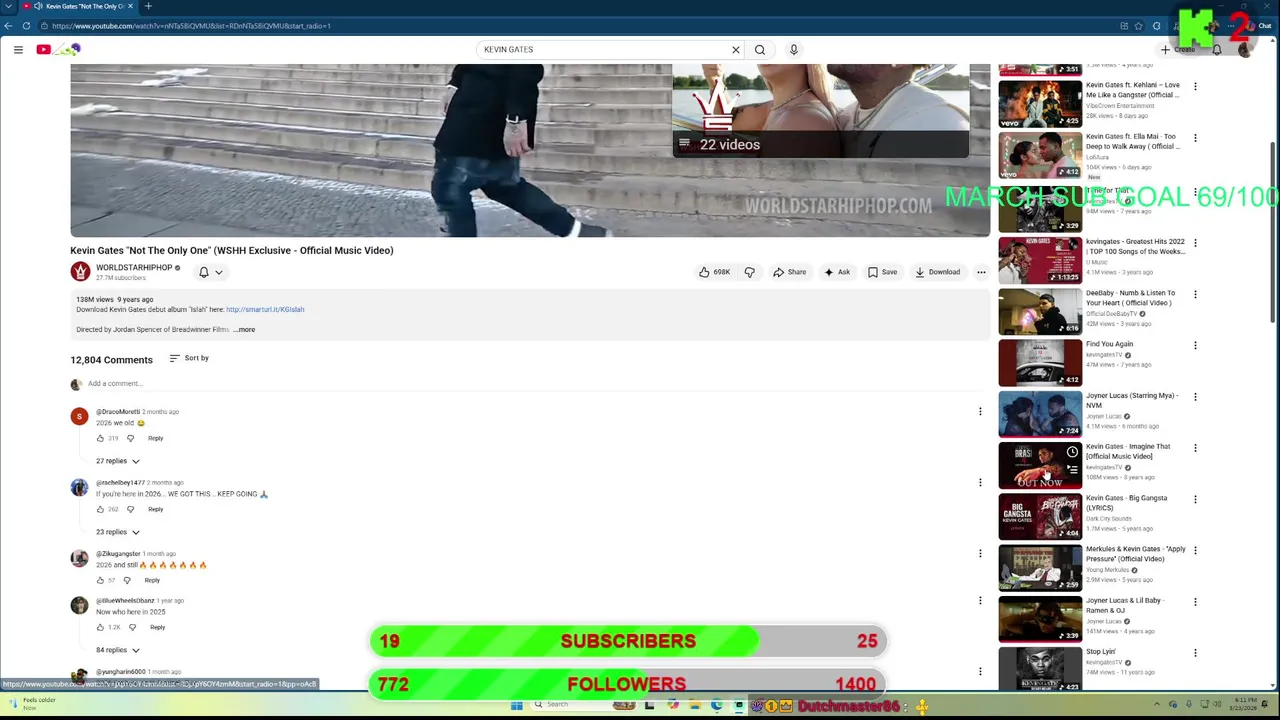Image resolution: width=1280 pixels, height=720 pixels.
Task: Clear the KEVIN GATES search text
Action: [736, 49]
